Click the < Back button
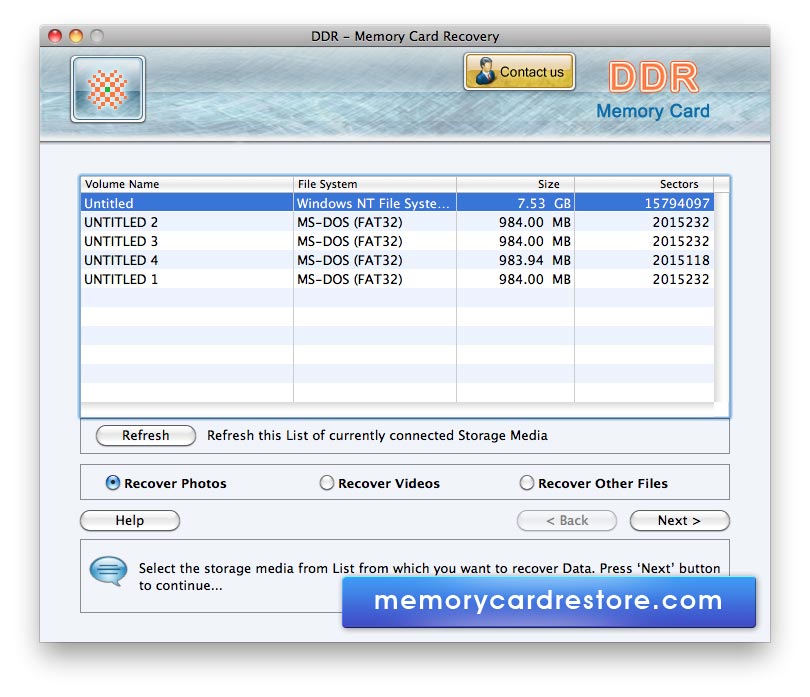The image size is (810, 697). tap(567, 520)
